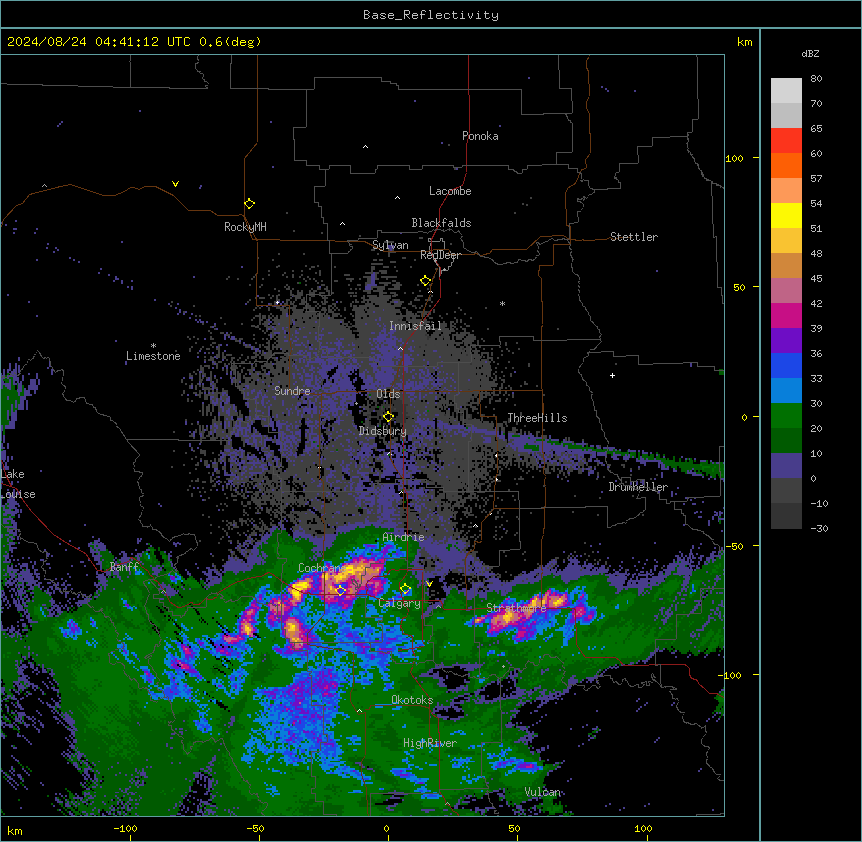The image size is (862, 842).
Task: Click the Airdrie city label
Action: coord(403,537)
